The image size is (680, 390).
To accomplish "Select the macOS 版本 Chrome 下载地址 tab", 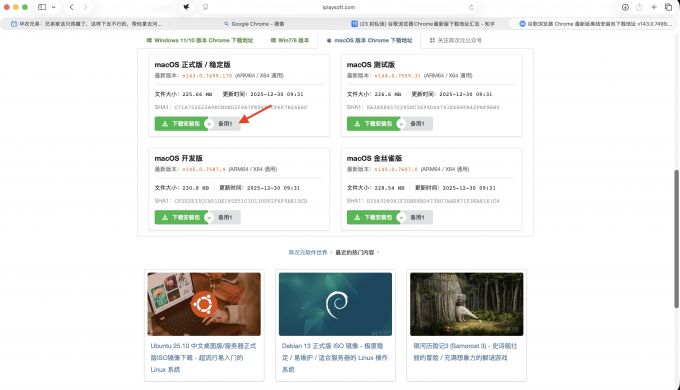I will (x=369, y=40).
